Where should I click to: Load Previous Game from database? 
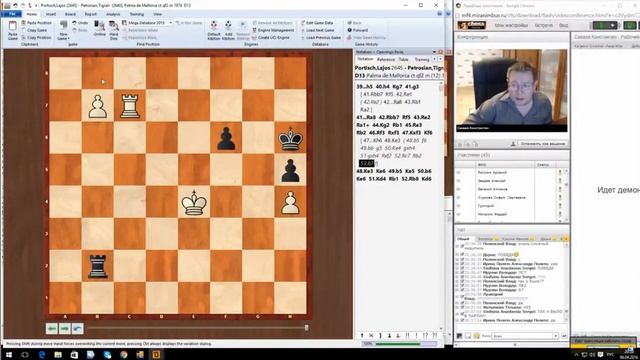(321, 38)
